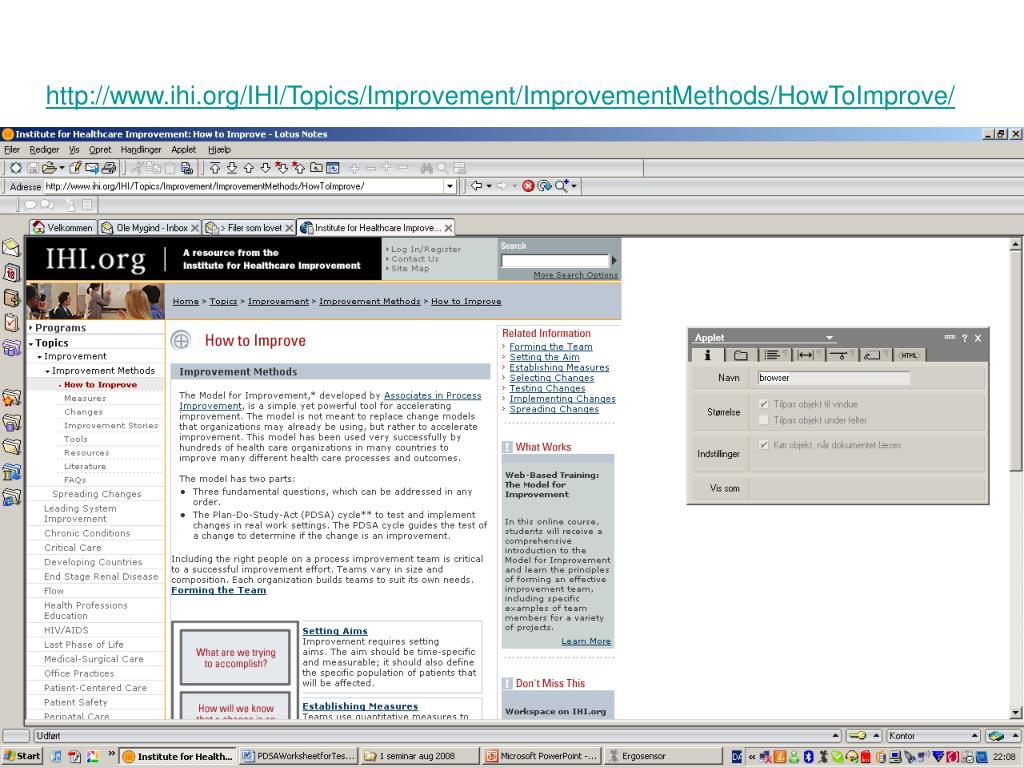The image size is (1024, 768).
Task: Click the to-do checklist icon in left sidebar
Action: click(12, 322)
